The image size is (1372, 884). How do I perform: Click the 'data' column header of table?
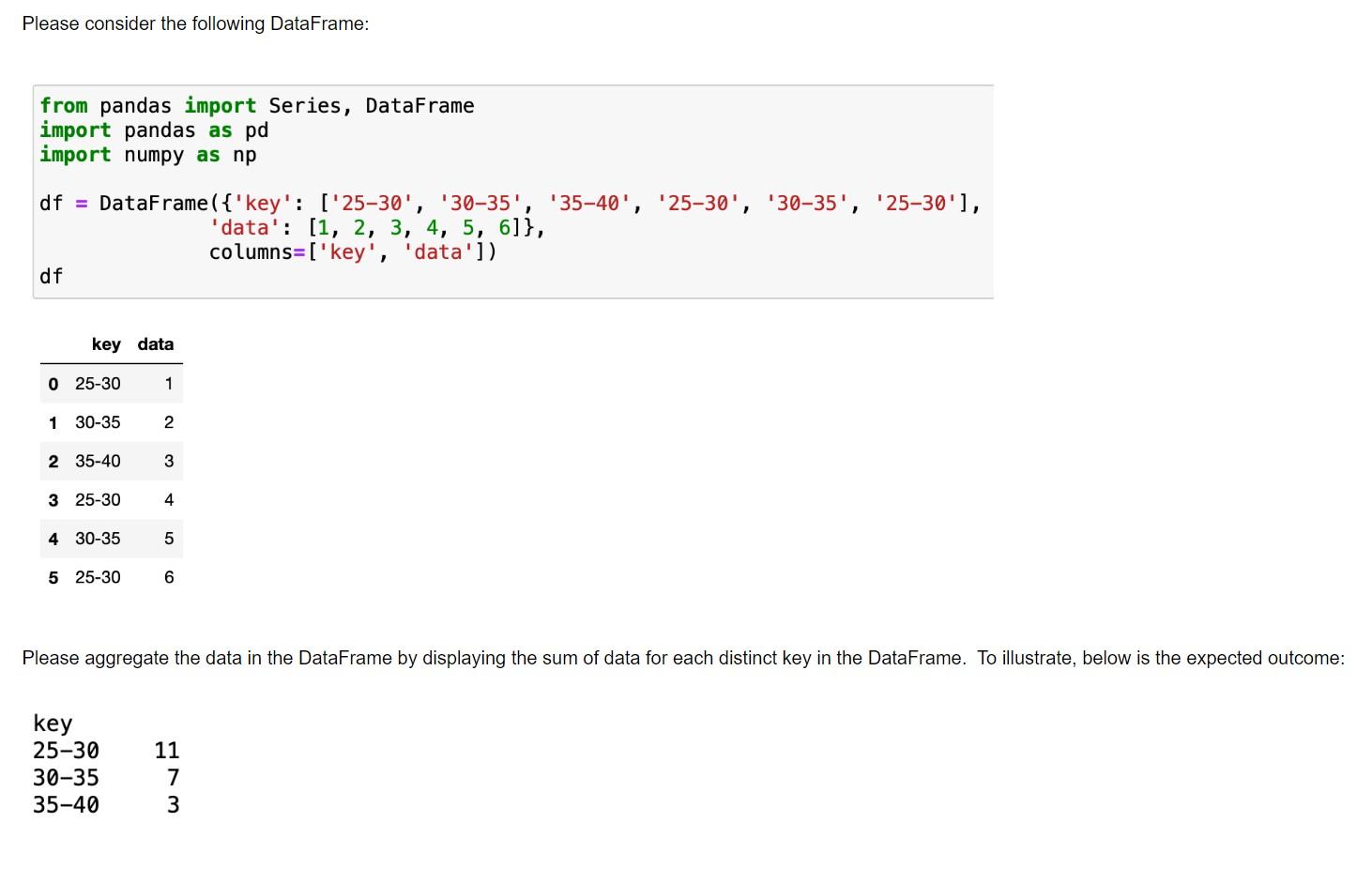pos(154,343)
